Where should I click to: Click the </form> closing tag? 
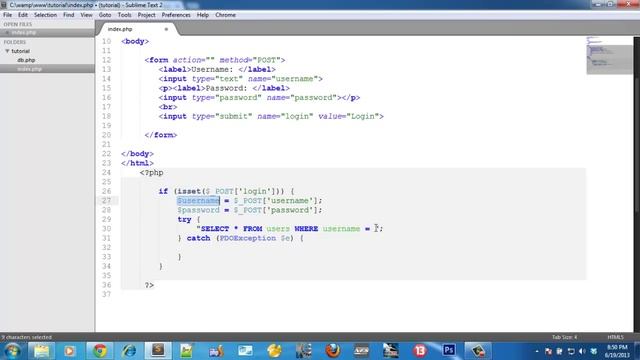(x=161, y=135)
